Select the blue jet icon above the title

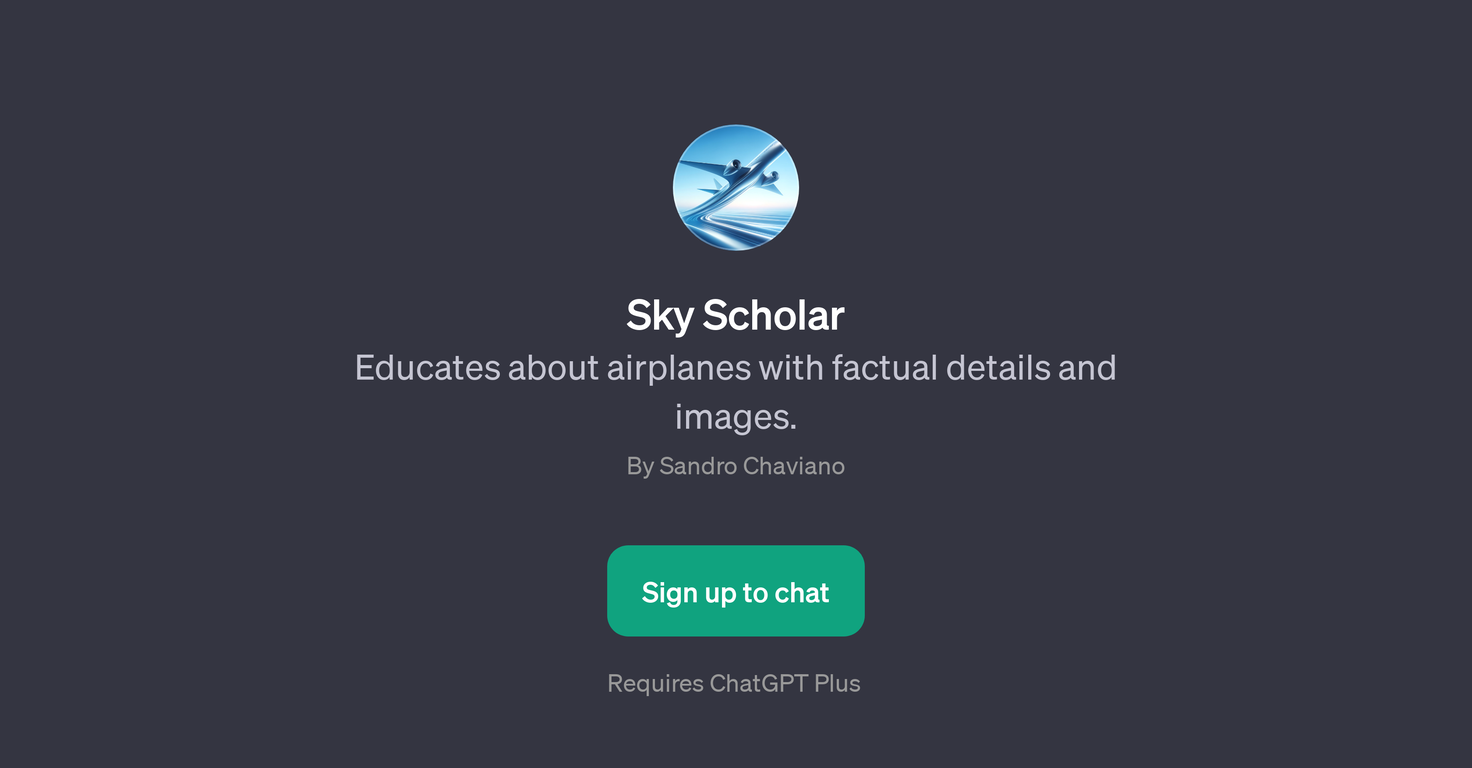pyautogui.click(x=736, y=187)
